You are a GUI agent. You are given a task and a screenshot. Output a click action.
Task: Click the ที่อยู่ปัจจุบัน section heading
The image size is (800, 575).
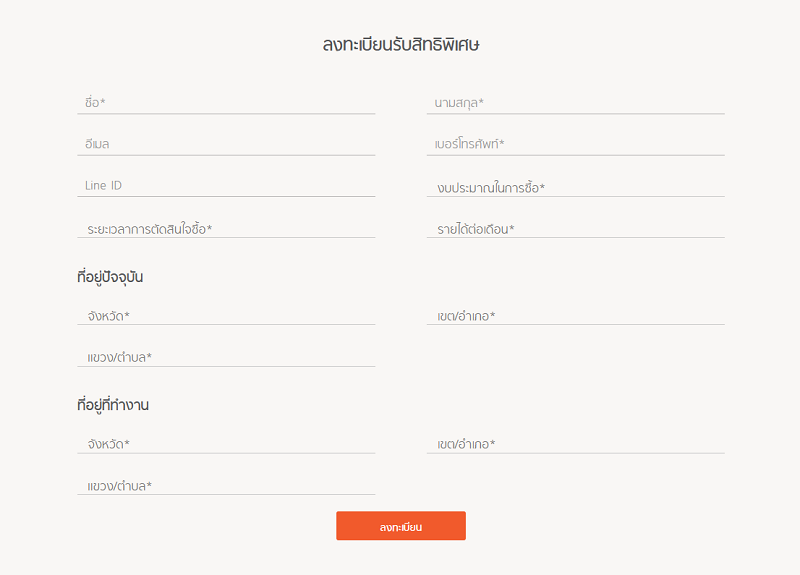[x=110, y=277]
